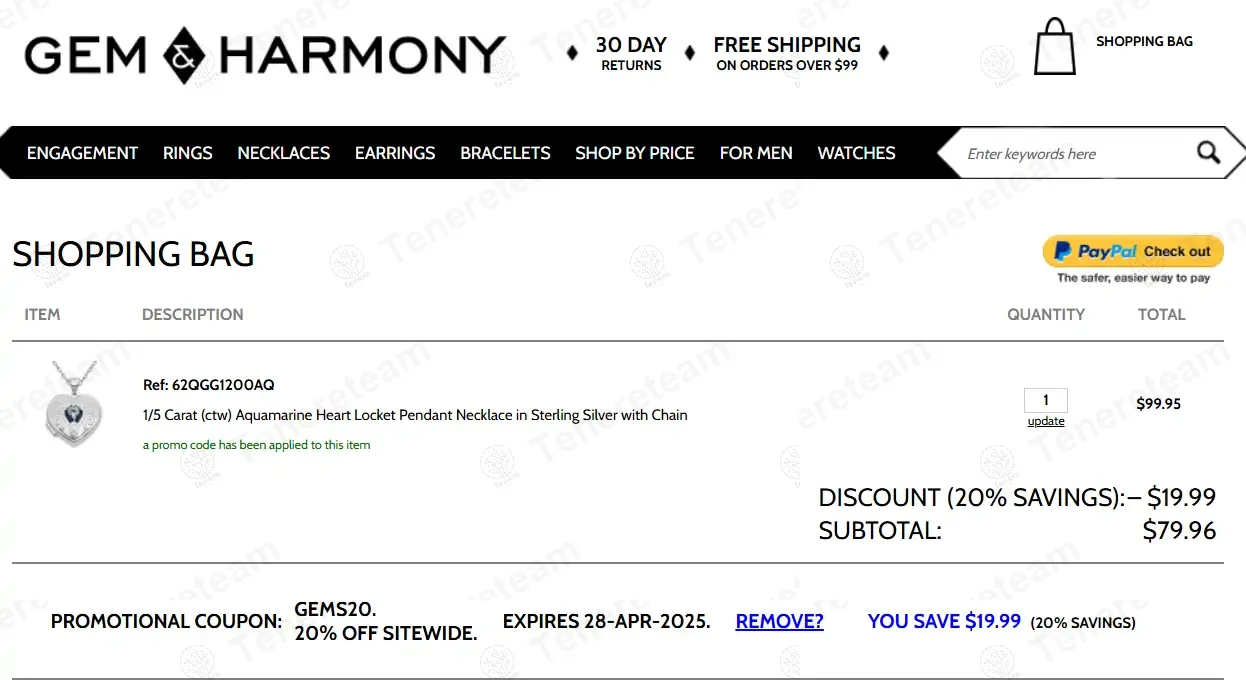1246x680 pixels.
Task: Click the 30 Day Returns banner
Action: click(x=631, y=54)
